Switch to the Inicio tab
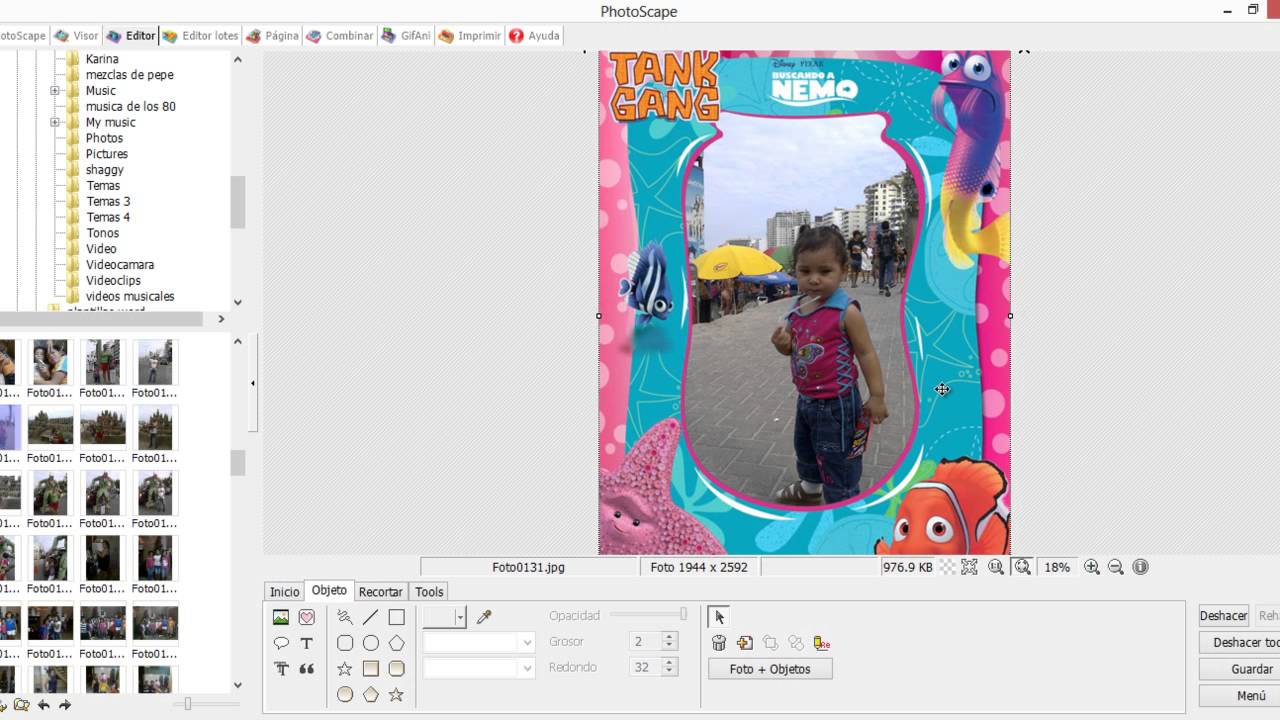The image size is (1280, 720). 284,592
